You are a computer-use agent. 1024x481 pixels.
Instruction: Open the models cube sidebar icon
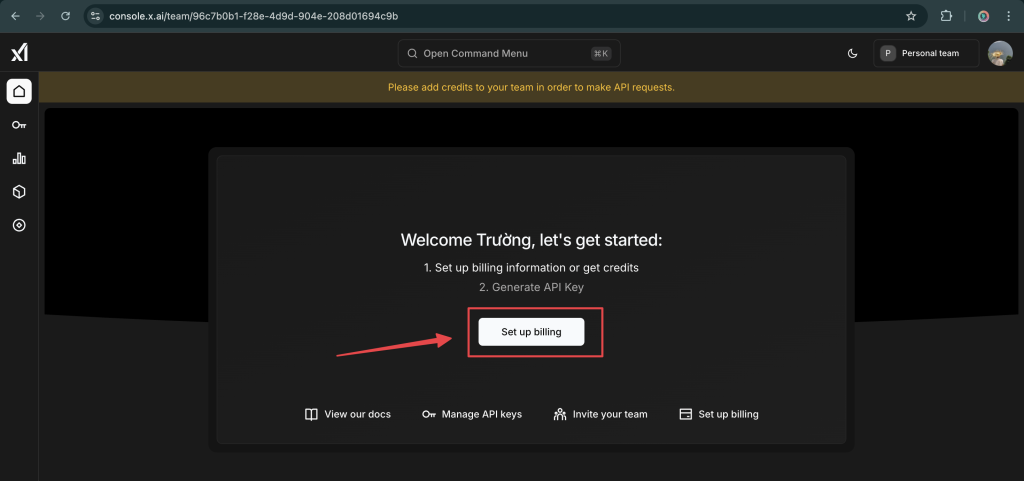point(19,192)
